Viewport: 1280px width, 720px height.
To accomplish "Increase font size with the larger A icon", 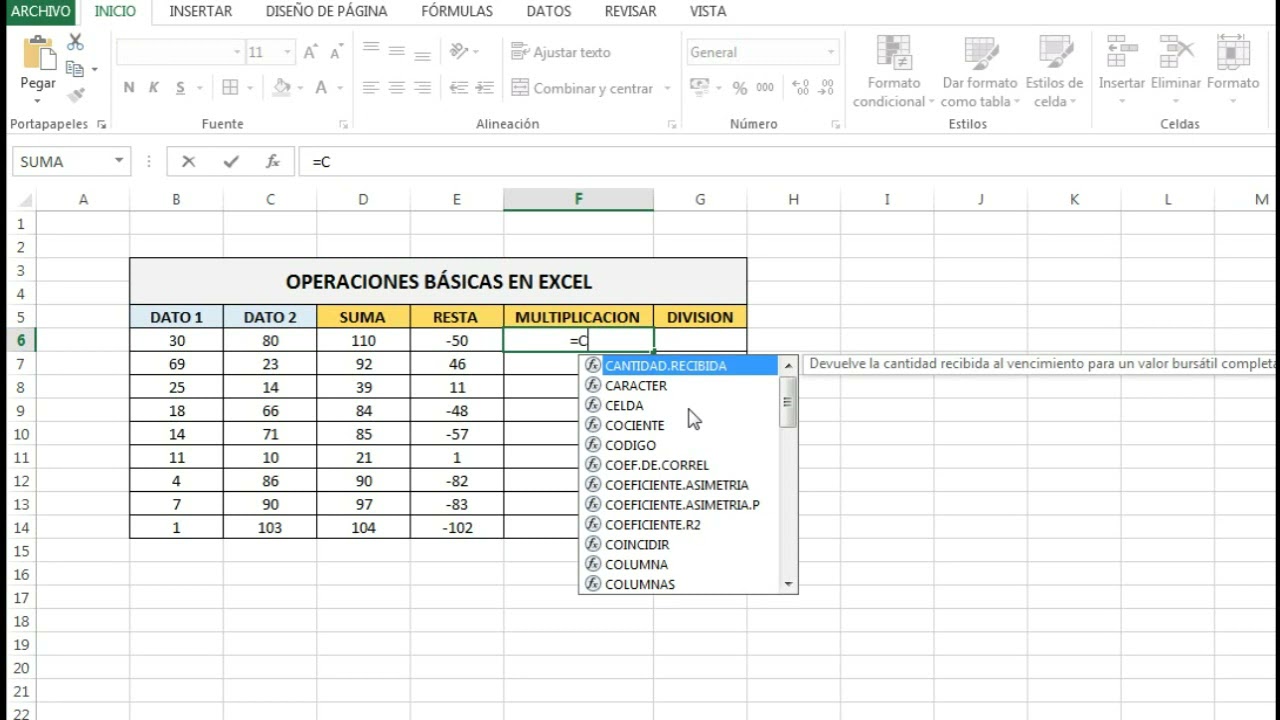I will [x=310, y=52].
